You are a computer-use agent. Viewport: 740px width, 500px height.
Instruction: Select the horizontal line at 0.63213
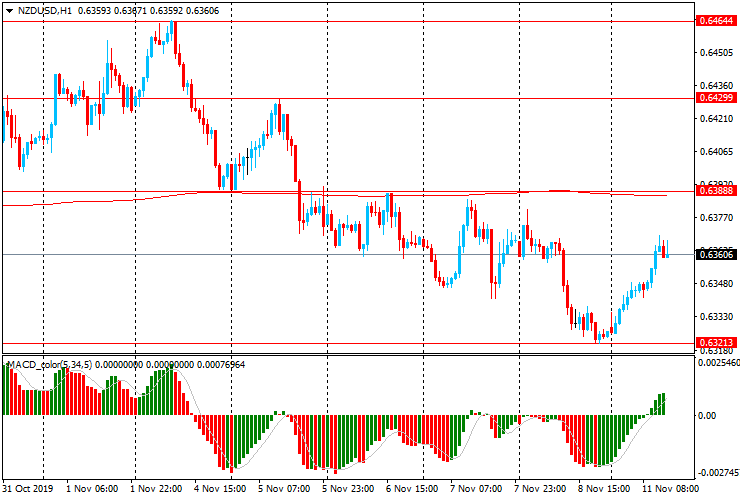[348, 344]
